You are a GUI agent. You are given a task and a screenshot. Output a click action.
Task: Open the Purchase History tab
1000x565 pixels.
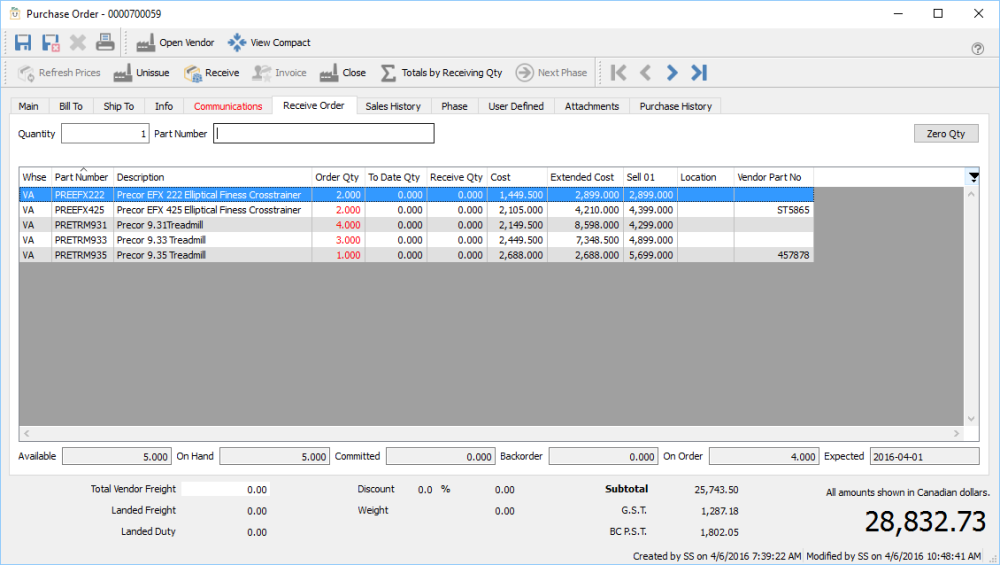(675, 106)
